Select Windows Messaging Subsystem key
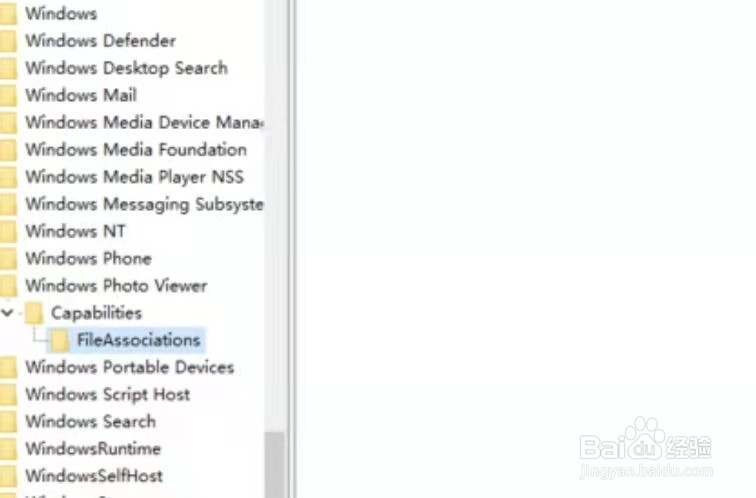Image resolution: width=756 pixels, height=498 pixels. pyautogui.click(x=145, y=204)
